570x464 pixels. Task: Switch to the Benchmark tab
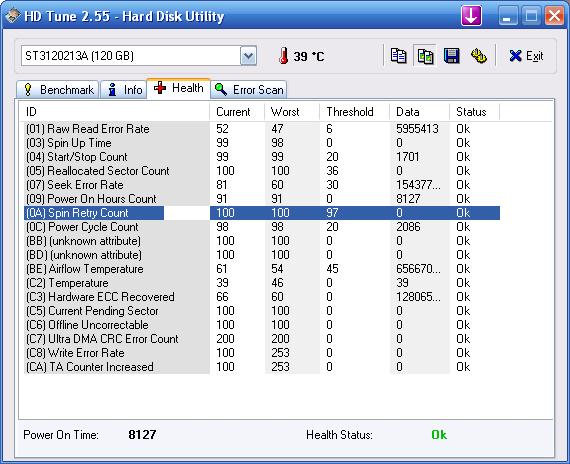(57, 89)
